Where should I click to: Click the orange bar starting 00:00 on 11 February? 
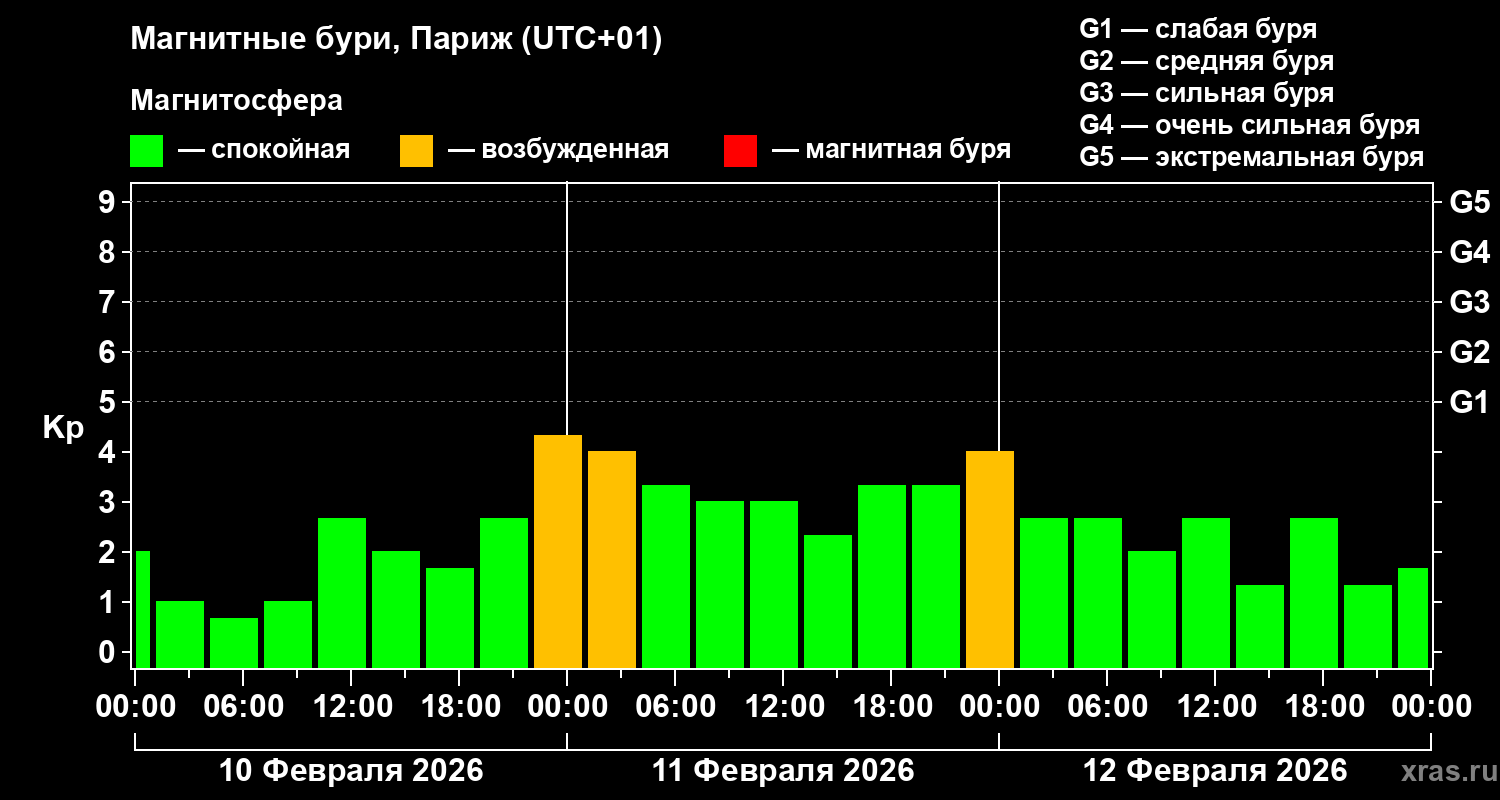click(x=612, y=559)
